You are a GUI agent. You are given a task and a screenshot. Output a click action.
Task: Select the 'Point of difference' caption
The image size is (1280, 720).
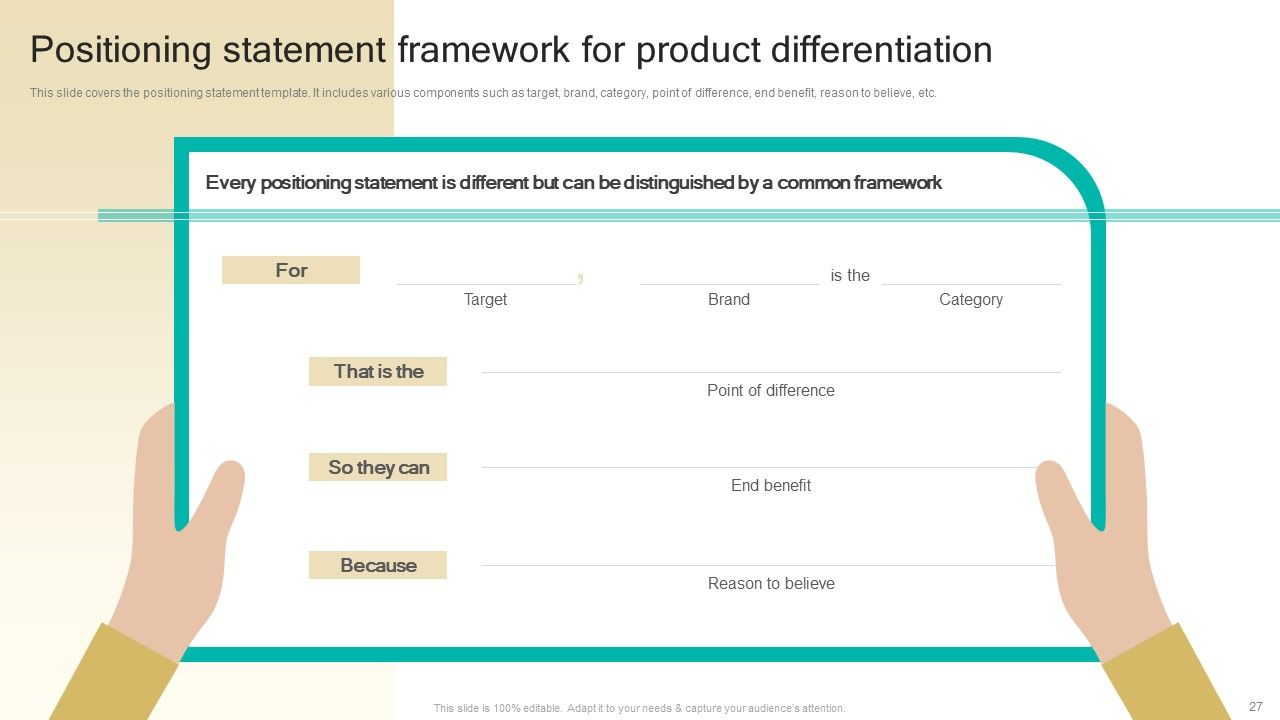[771, 390]
